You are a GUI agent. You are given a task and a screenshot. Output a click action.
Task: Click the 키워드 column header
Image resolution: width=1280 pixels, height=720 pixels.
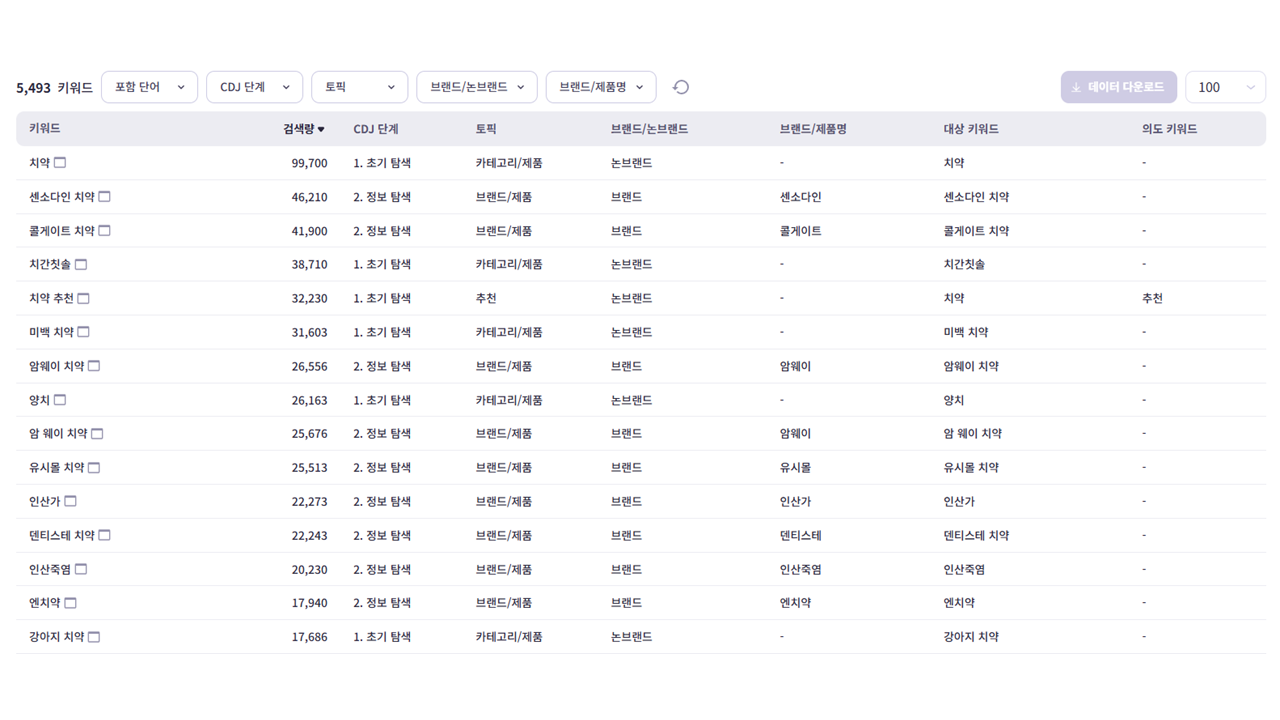45,129
